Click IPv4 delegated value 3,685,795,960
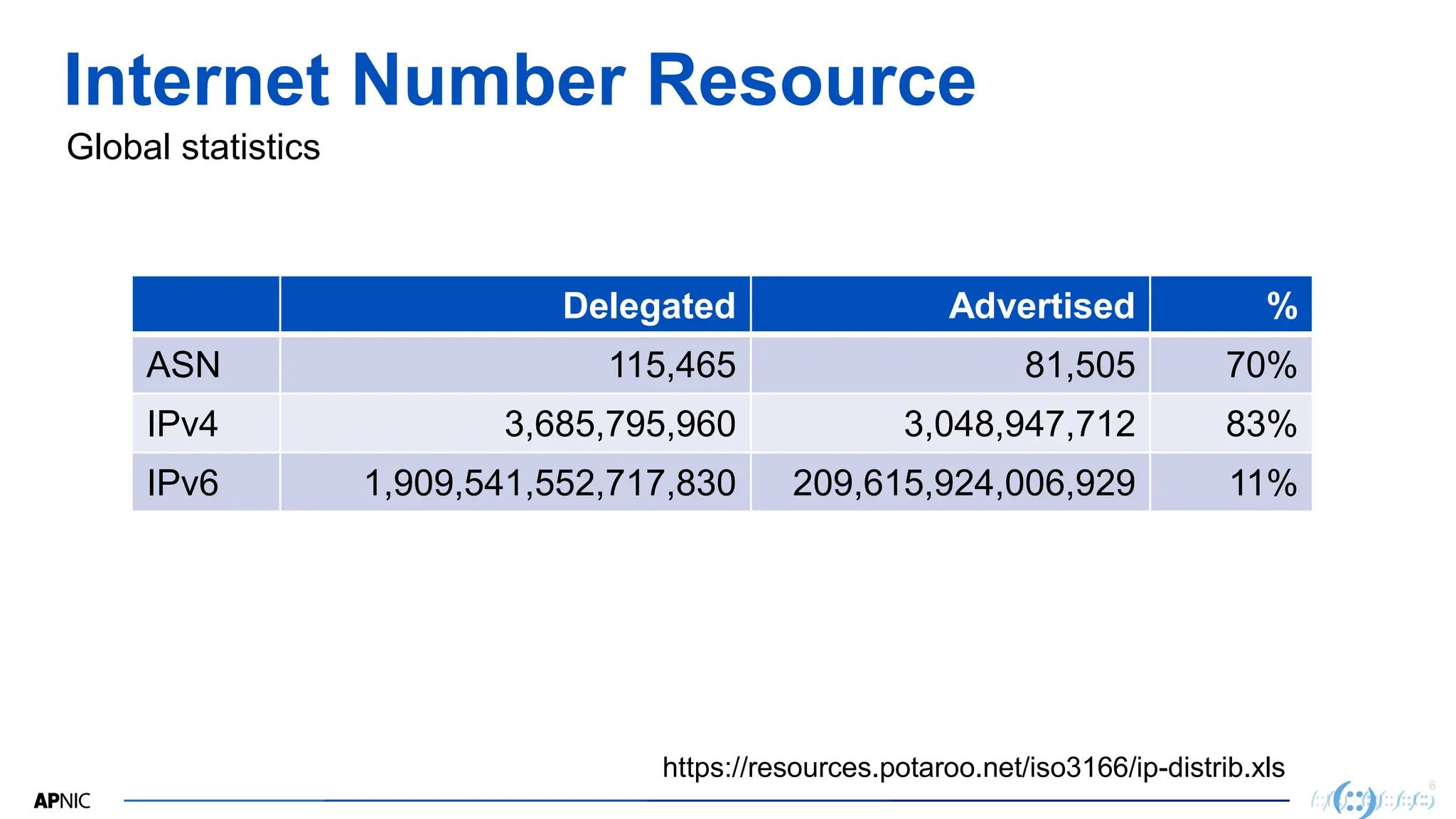1456x819 pixels. (x=620, y=424)
